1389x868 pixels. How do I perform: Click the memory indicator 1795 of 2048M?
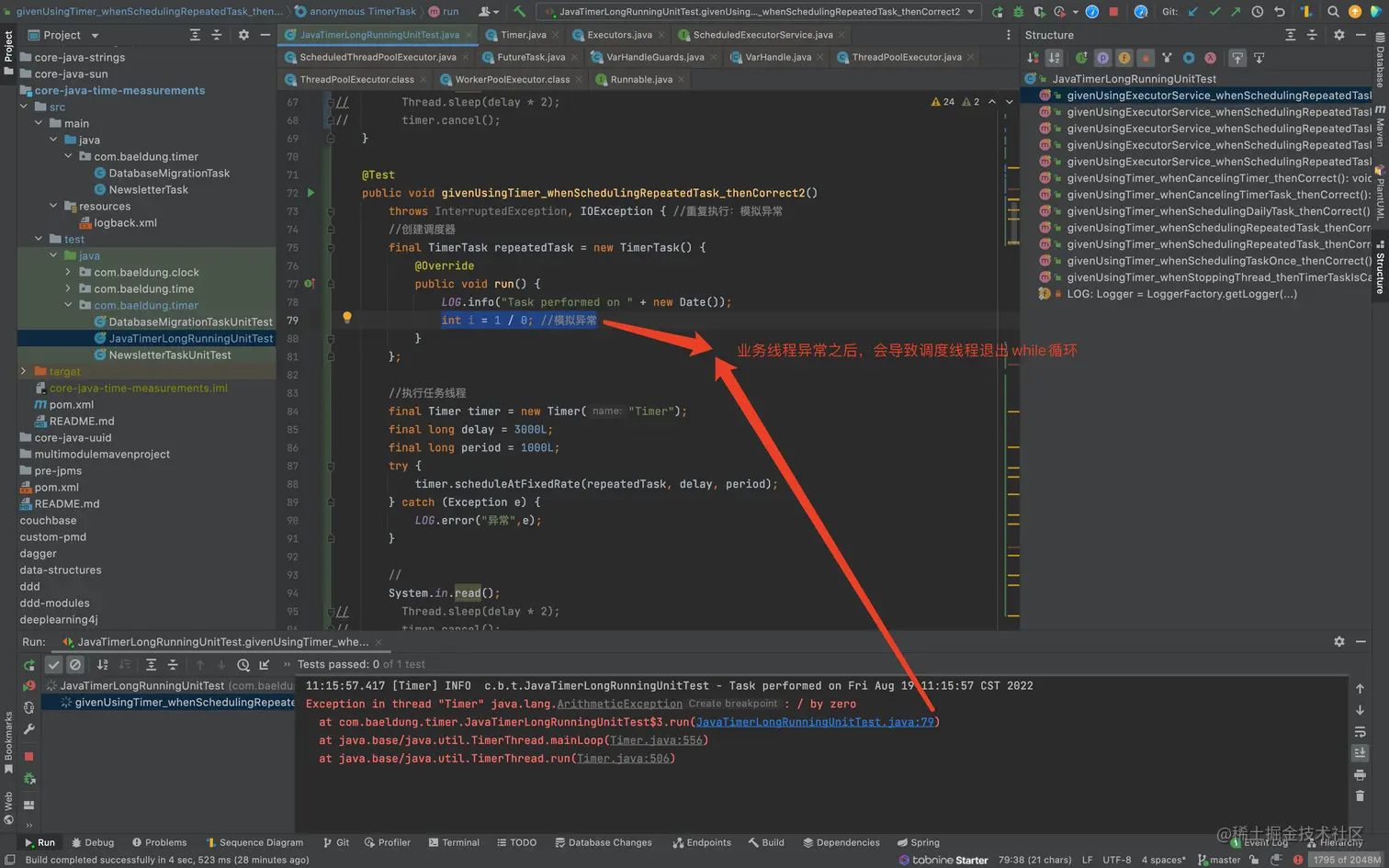click(1346, 860)
